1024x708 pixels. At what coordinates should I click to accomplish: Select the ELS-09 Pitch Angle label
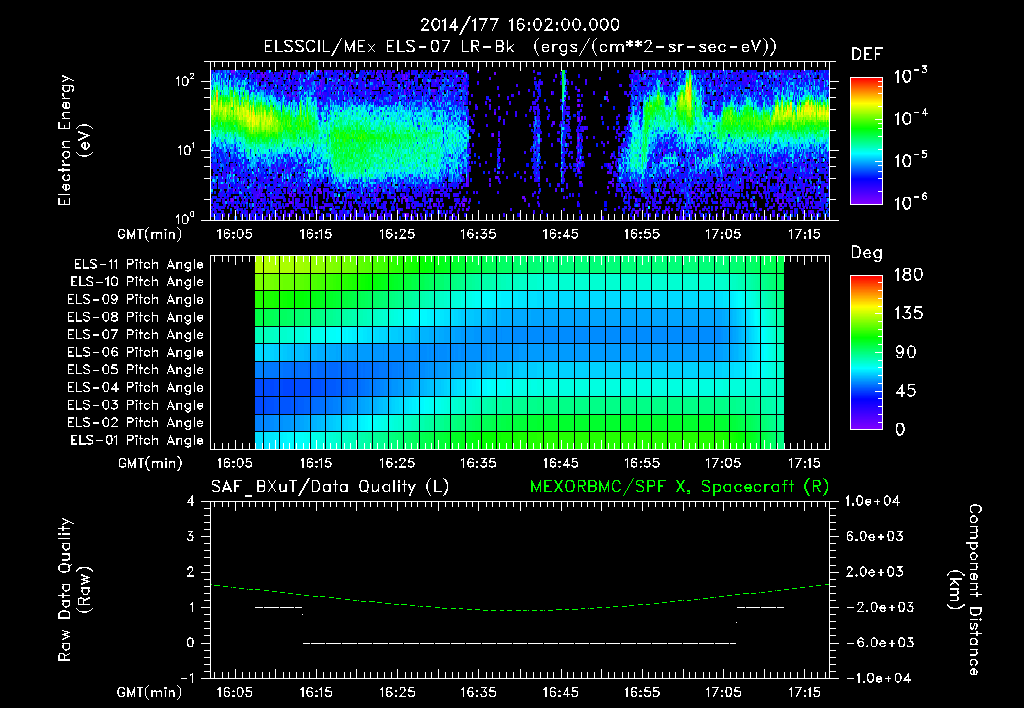pyautogui.click(x=136, y=300)
